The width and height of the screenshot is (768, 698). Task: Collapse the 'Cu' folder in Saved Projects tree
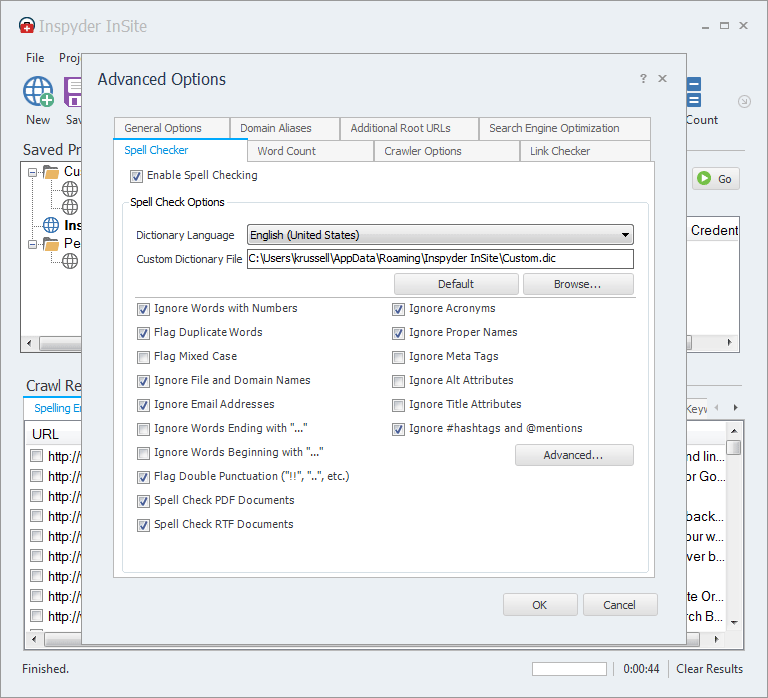[32, 172]
